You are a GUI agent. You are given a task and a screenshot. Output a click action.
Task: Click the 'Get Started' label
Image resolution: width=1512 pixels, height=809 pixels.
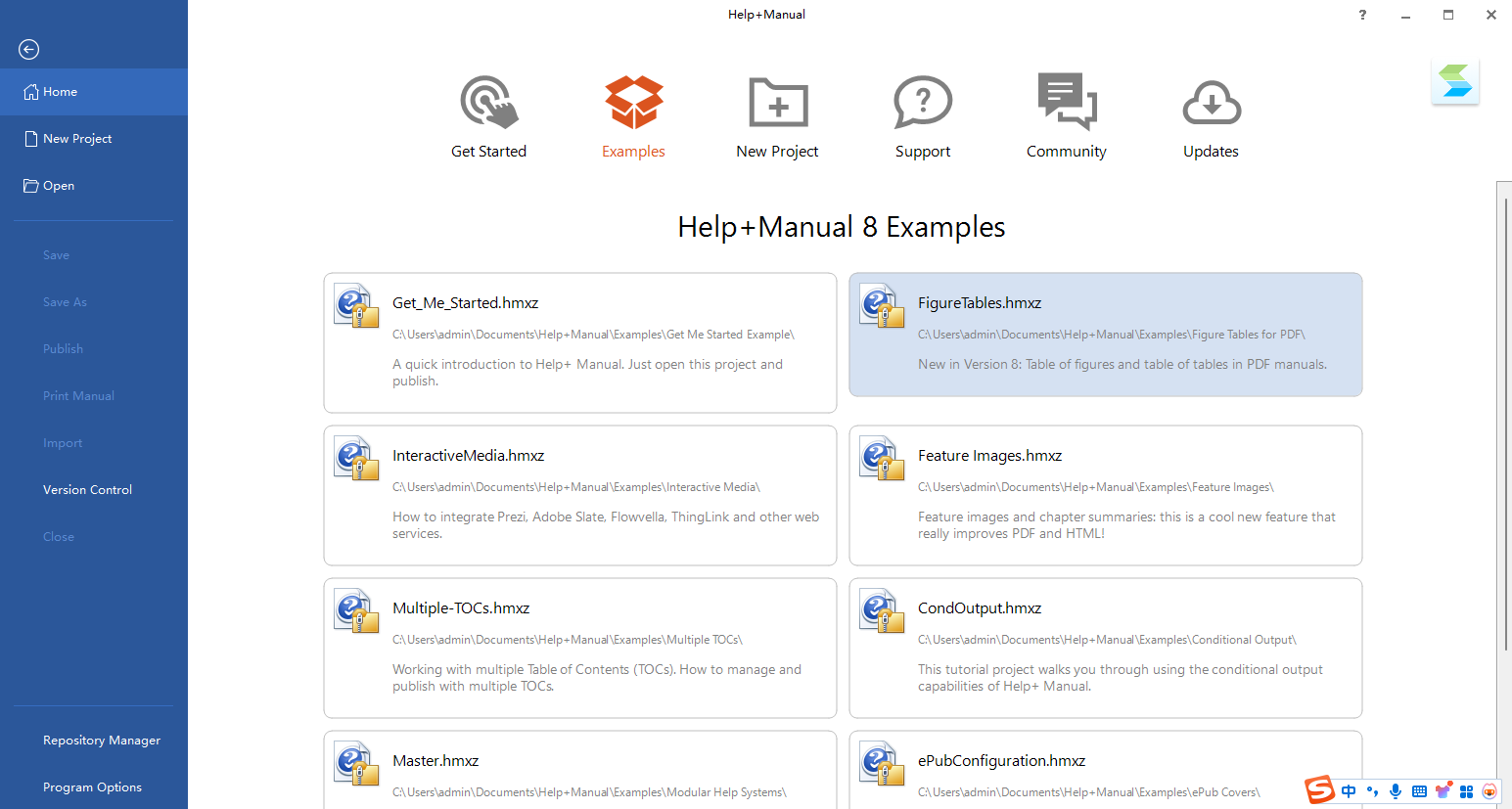pyautogui.click(x=489, y=152)
